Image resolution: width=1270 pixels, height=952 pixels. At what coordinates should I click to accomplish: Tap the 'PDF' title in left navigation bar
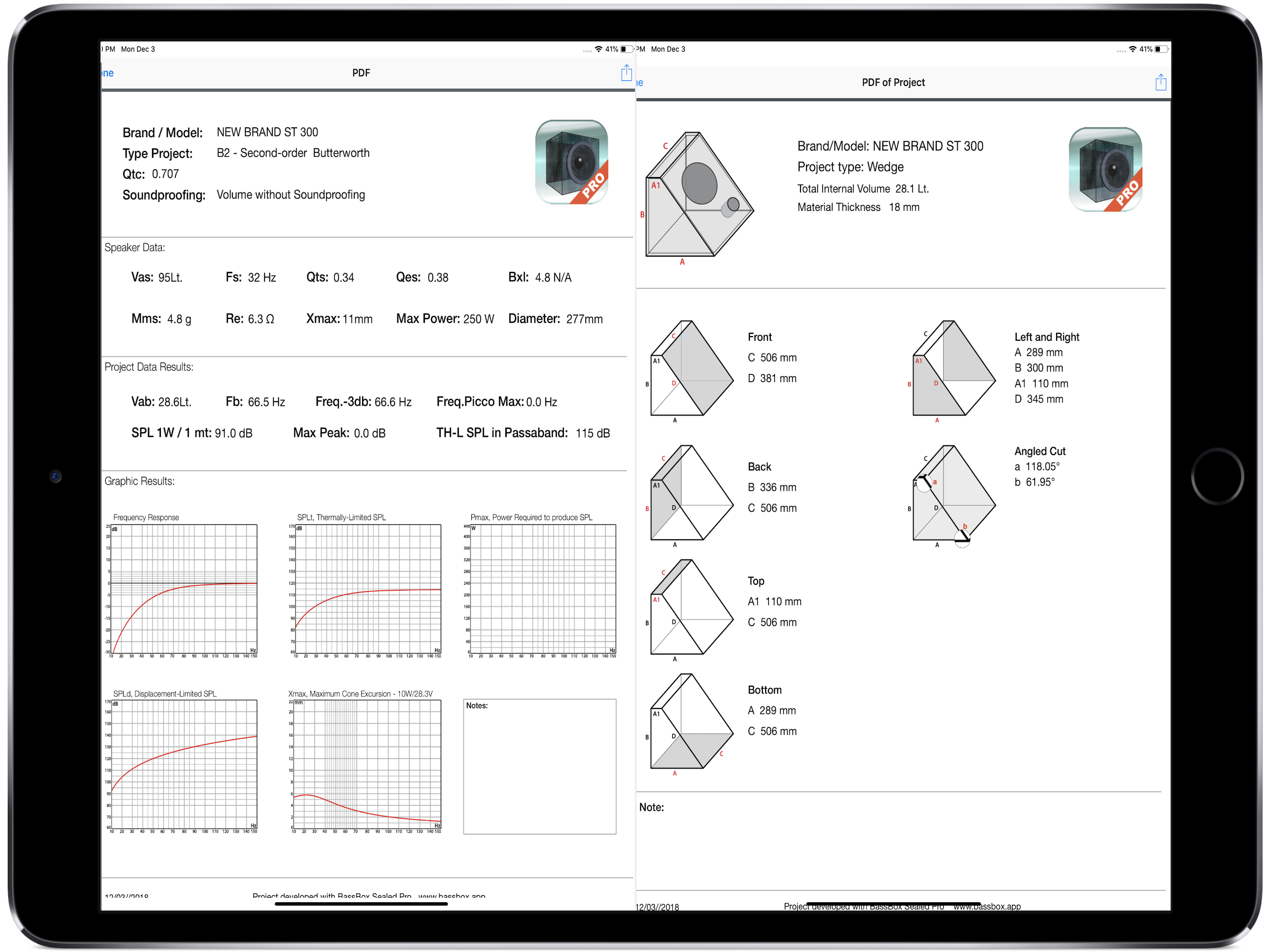coord(361,73)
